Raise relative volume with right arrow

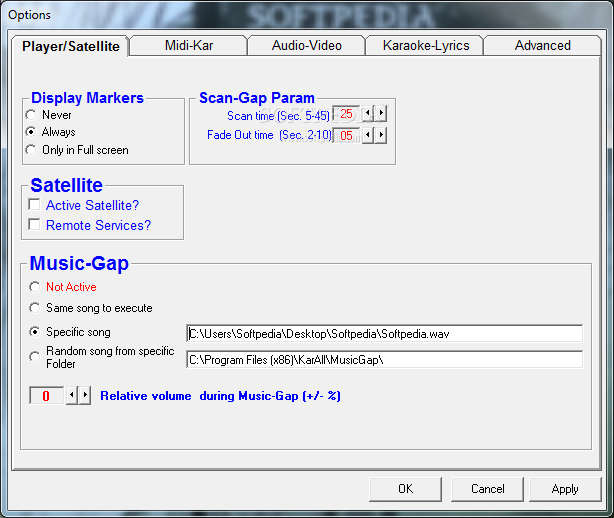[x=85, y=395]
